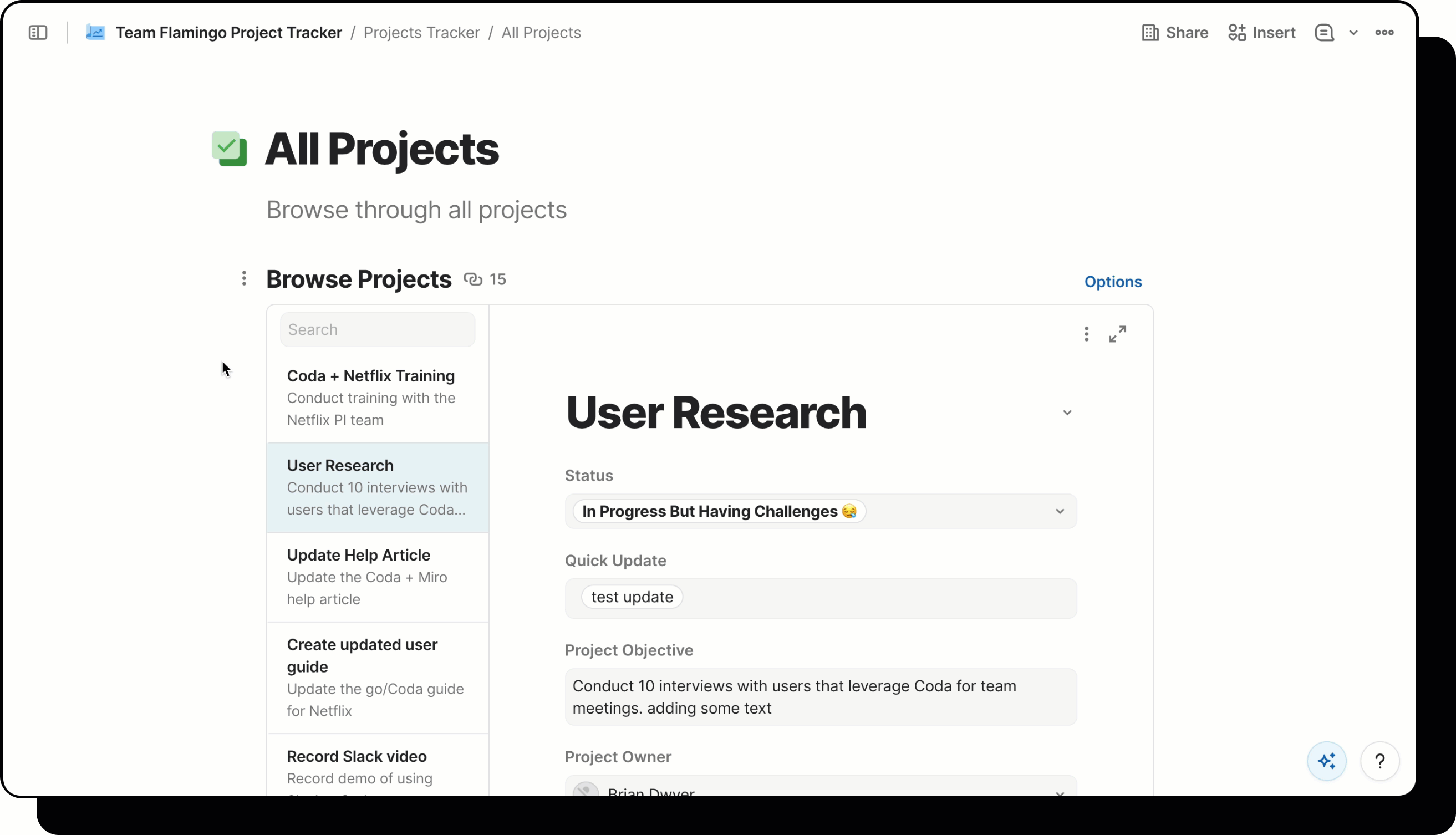This screenshot has width=1456, height=835.
Task: Expand the Status dropdown arrow
Action: pyautogui.click(x=1059, y=511)
